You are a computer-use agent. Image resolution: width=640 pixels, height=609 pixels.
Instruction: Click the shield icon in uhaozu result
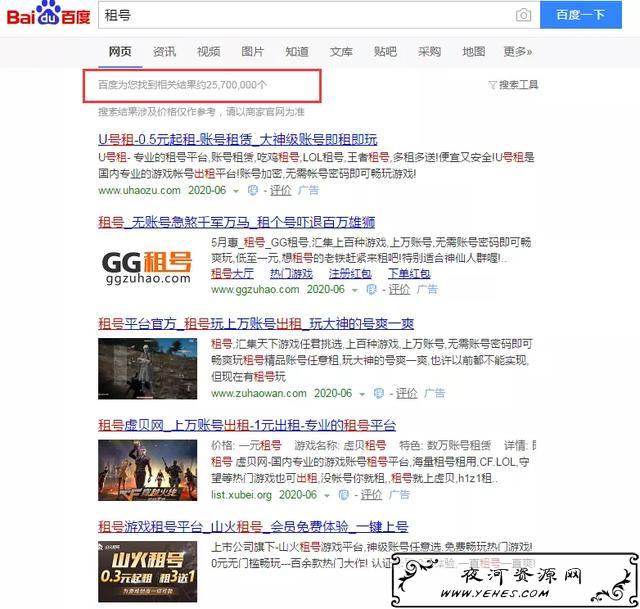253,190
